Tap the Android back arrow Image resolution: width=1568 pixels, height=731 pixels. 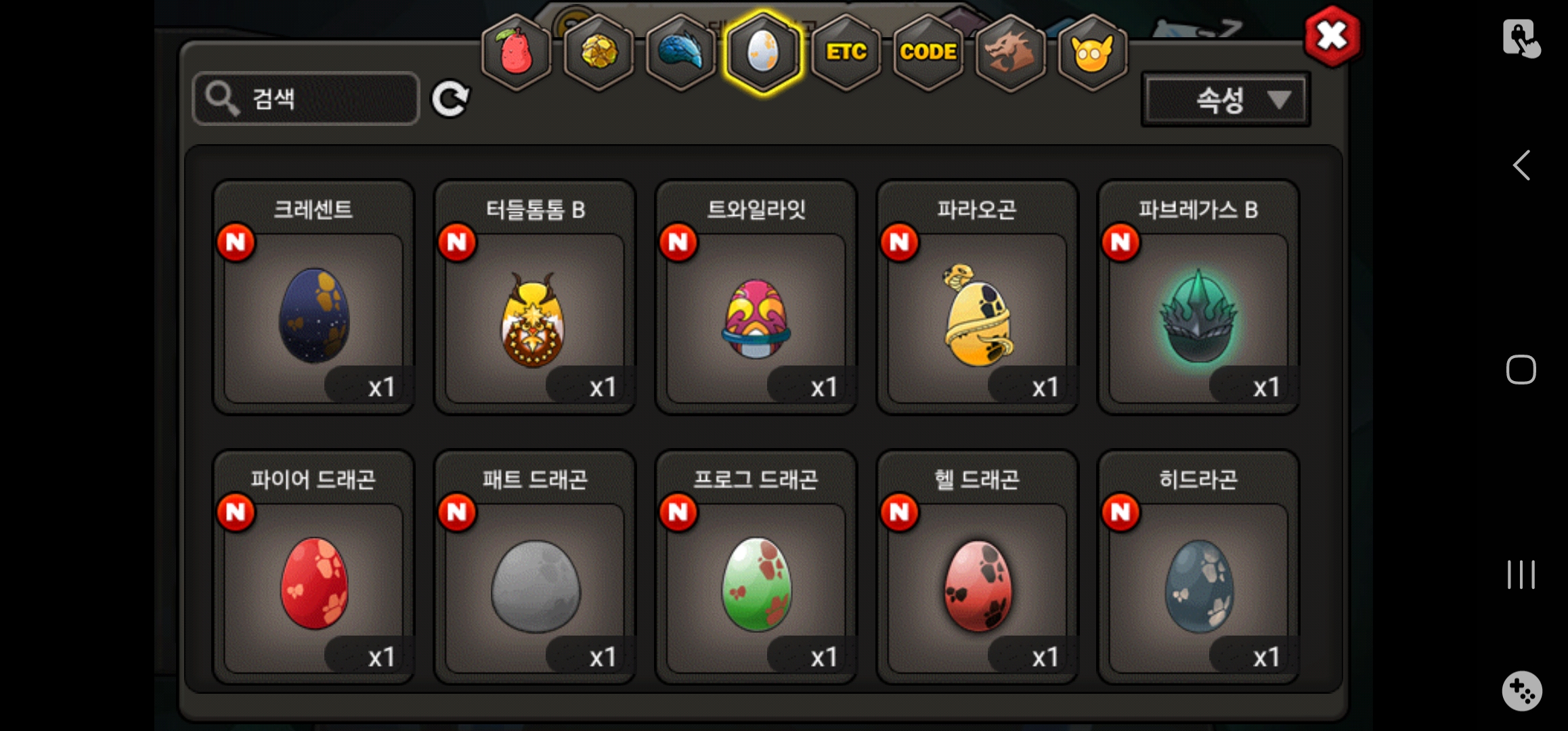click(1521, 165)
